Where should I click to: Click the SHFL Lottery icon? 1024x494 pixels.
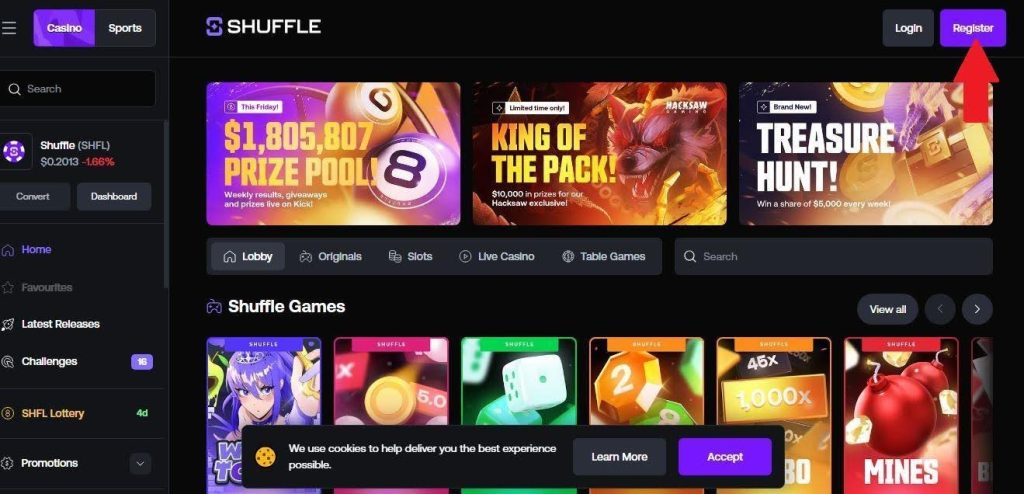[x=7, y=413]
